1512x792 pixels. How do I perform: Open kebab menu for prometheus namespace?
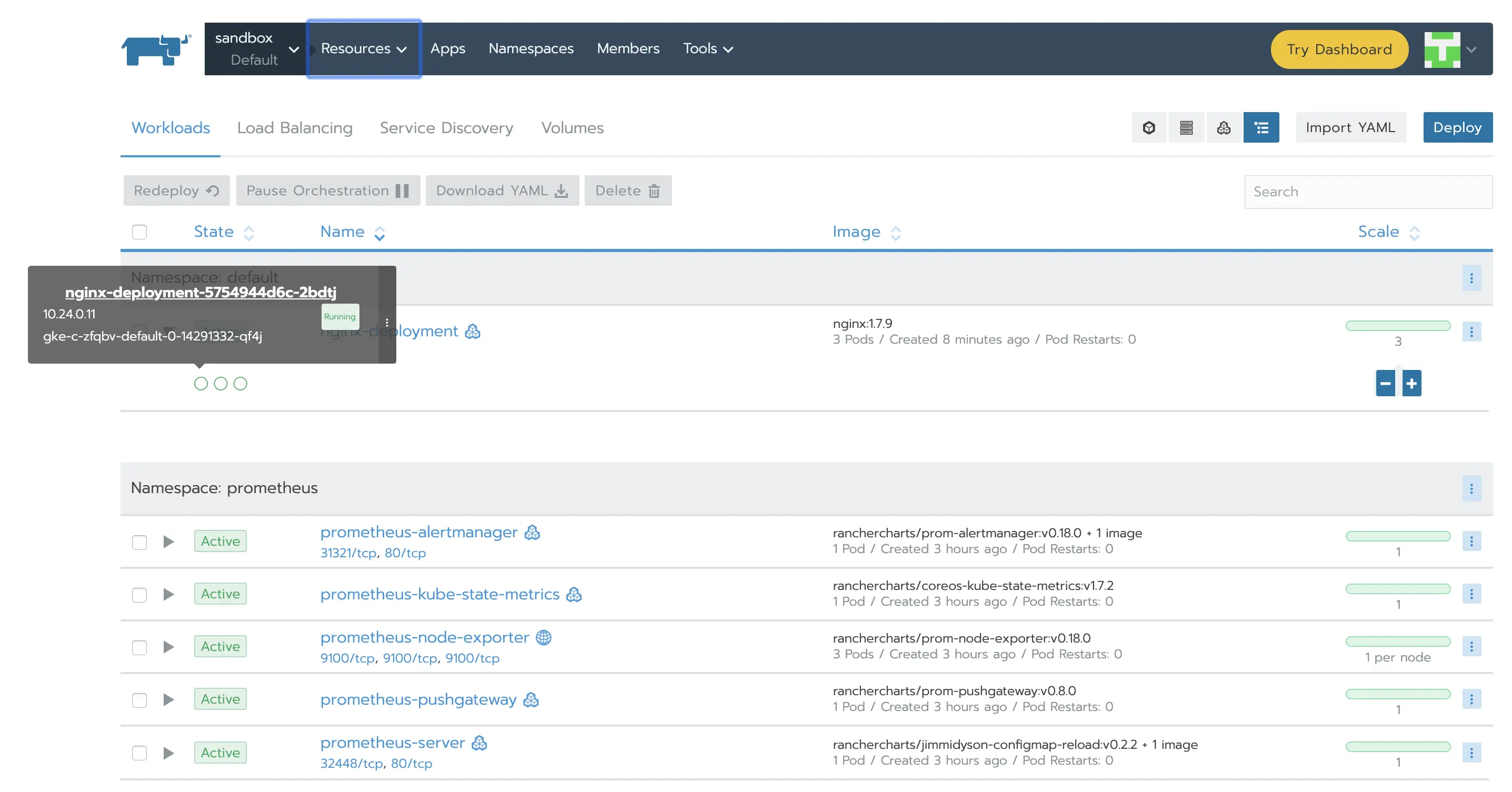click(x=1471, y=488)
